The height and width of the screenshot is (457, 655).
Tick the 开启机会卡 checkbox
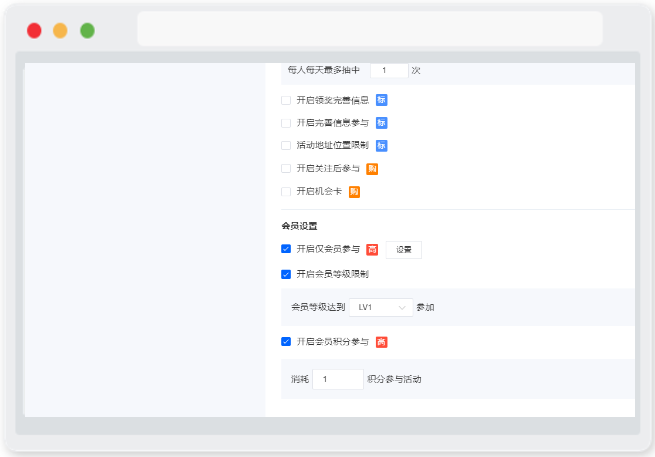pos(286,192)
